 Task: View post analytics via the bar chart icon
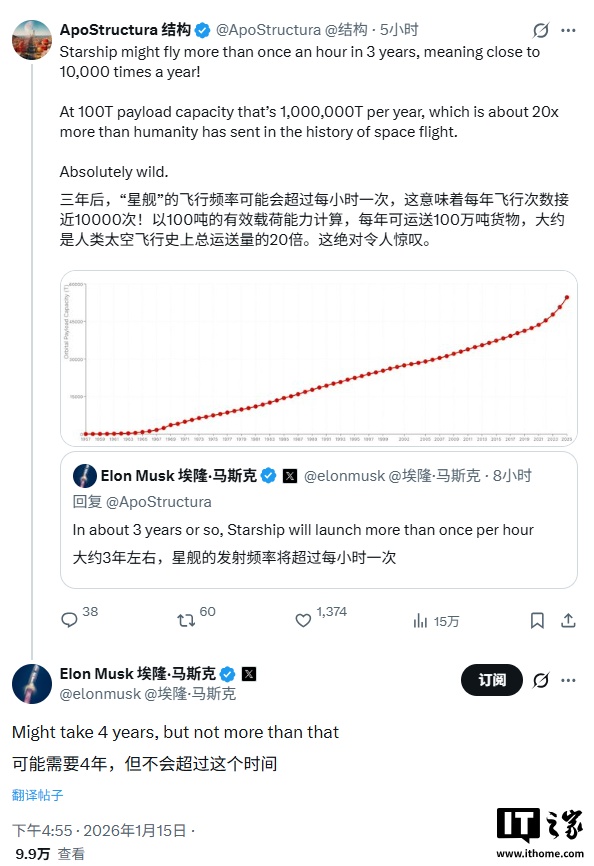(423, 620)
